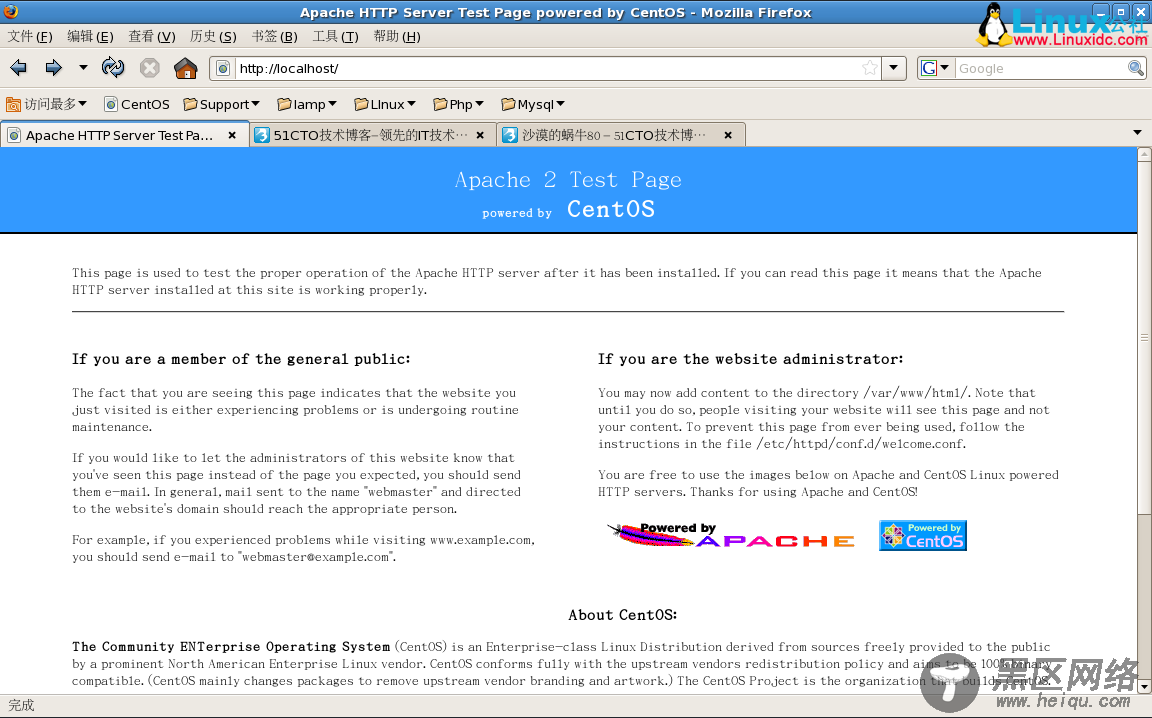Click the 51CTO tab favicon

point(262,135)
